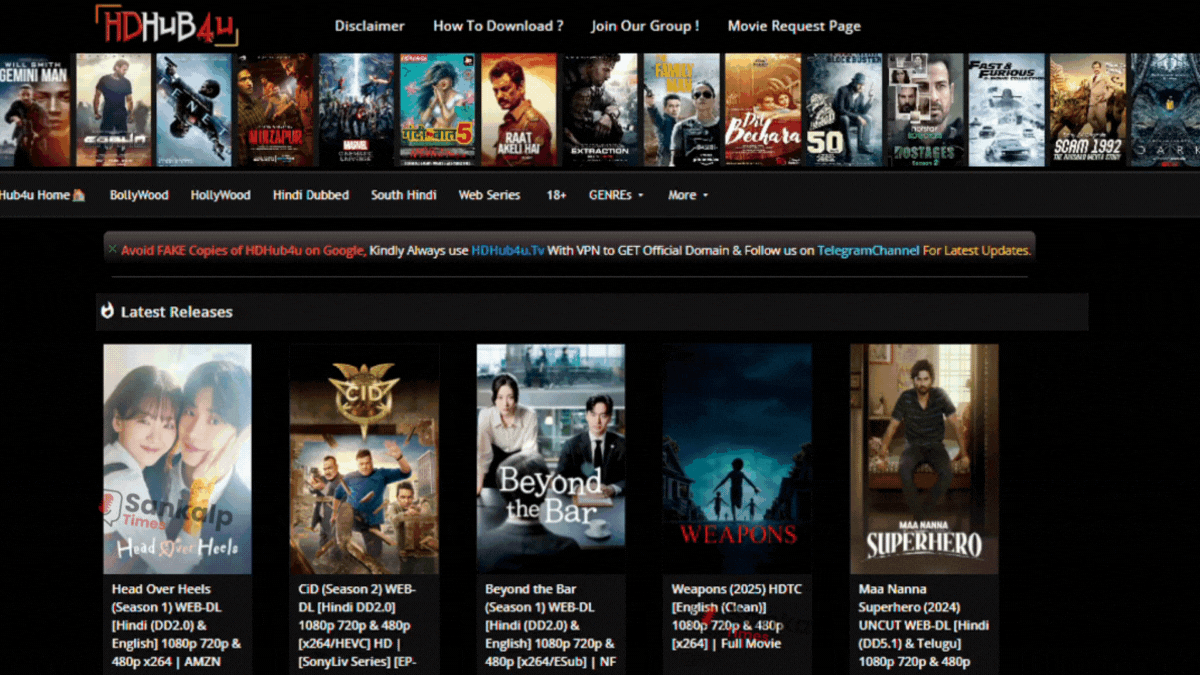The height and width of the screenshot is (675, 1200).
Task: Click the Scam 1992 poster in the carousel
Action: click(1087, 108)
